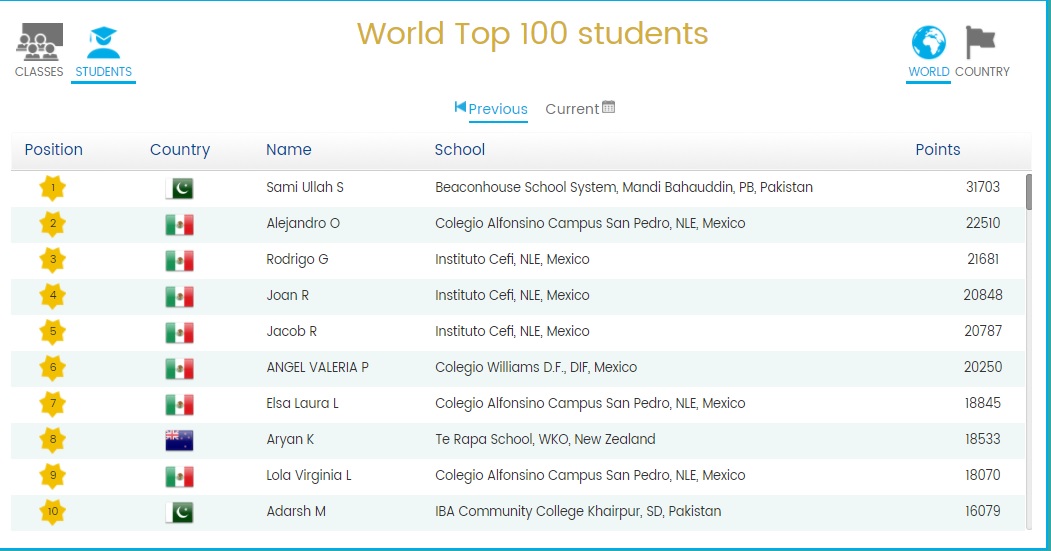Click the points value 20250
This screenshot has height=551, width=1051.
point(983,367)
